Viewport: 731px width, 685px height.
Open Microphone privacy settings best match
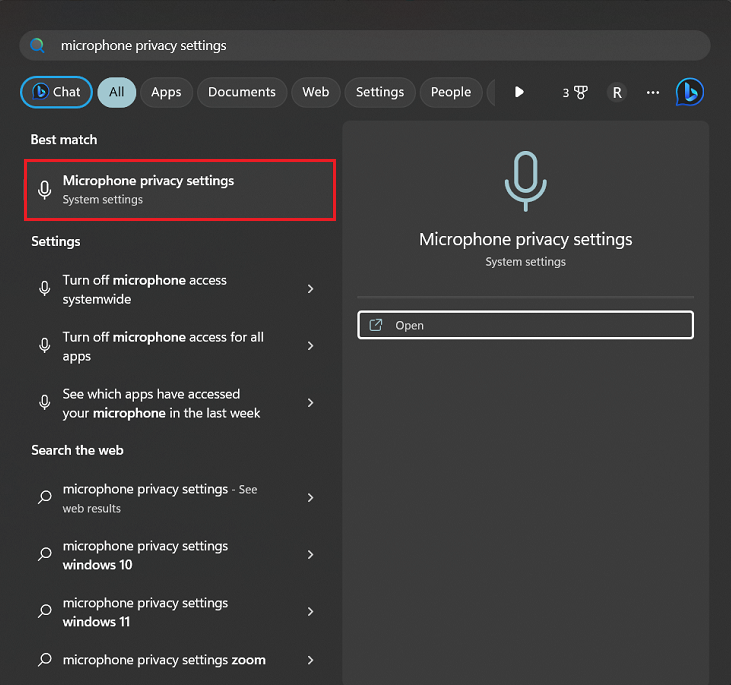180,189
